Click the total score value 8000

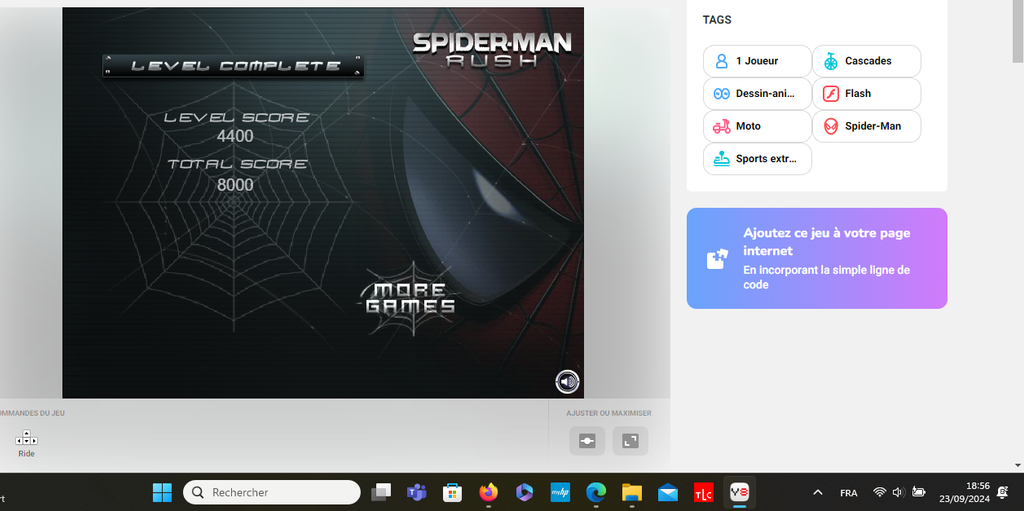pyautogui.click(x=235, y=185)
